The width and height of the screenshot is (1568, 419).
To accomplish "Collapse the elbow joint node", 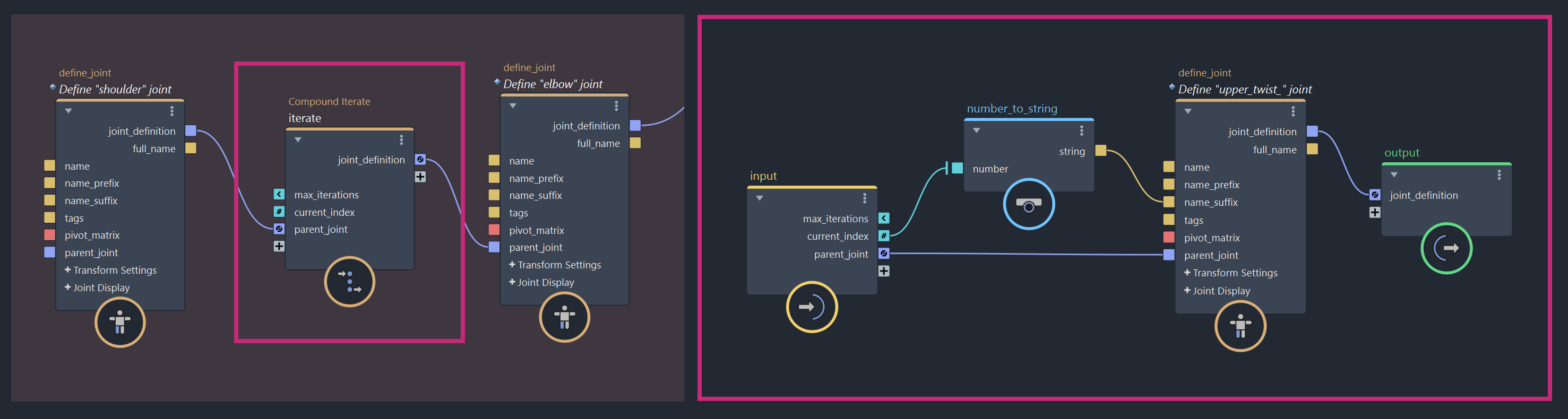I will 513,106.
